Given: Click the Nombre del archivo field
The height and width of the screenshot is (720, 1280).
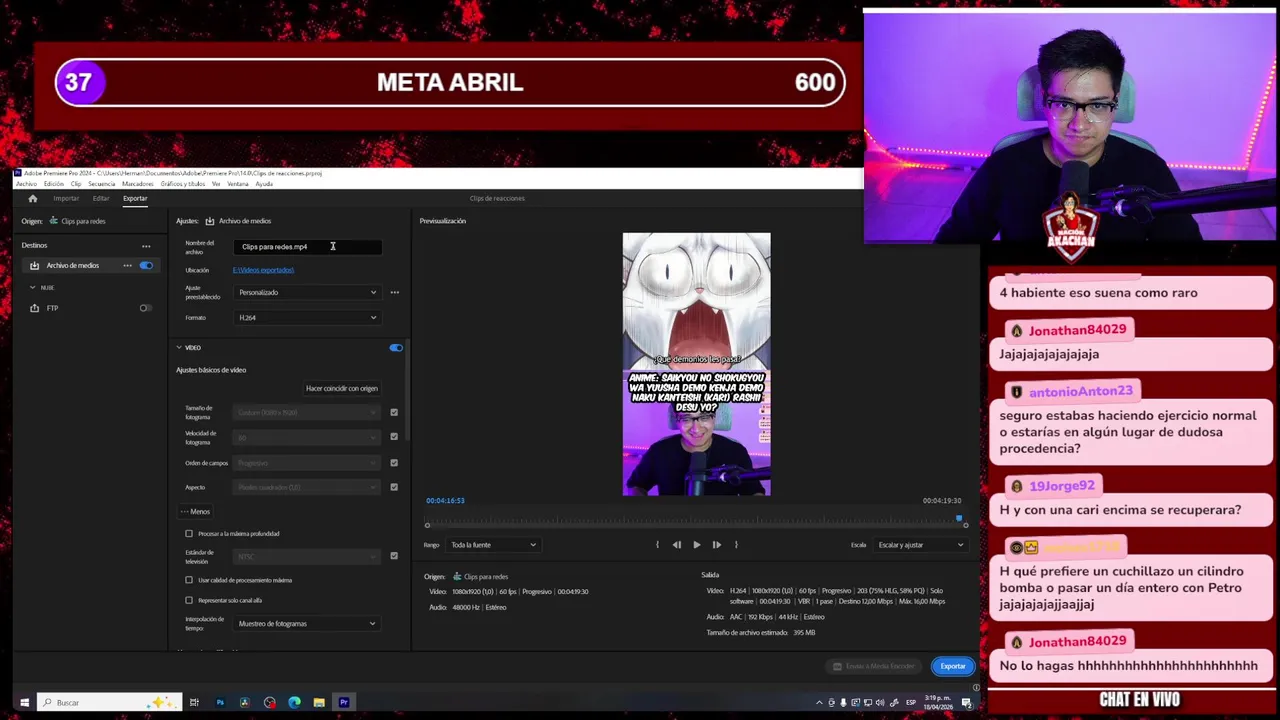Looking at the screenshot, I should pyautogui.click(x=309, y=247).
